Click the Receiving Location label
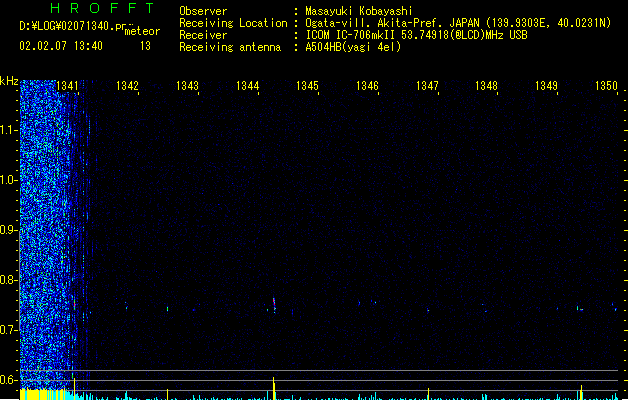629x400 pixels. (233, 23)
